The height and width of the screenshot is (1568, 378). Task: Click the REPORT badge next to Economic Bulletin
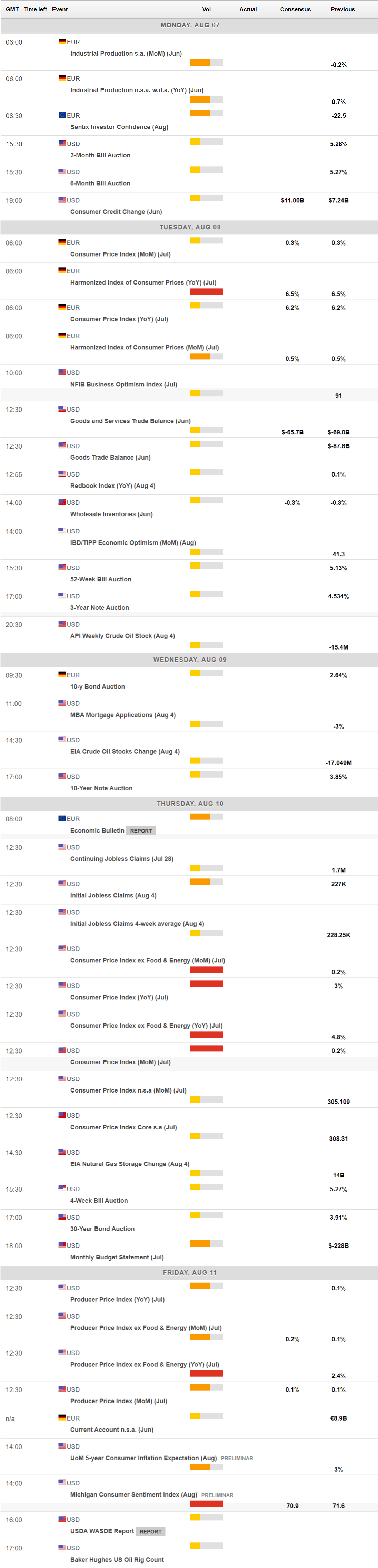coord(141,830)
